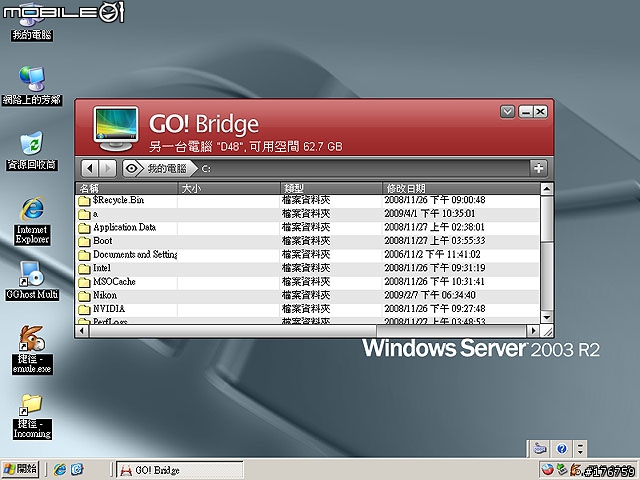Select the Documents and Settings folder icon
Viewport: 640px width, 480px height.
[x=84, y=255]
